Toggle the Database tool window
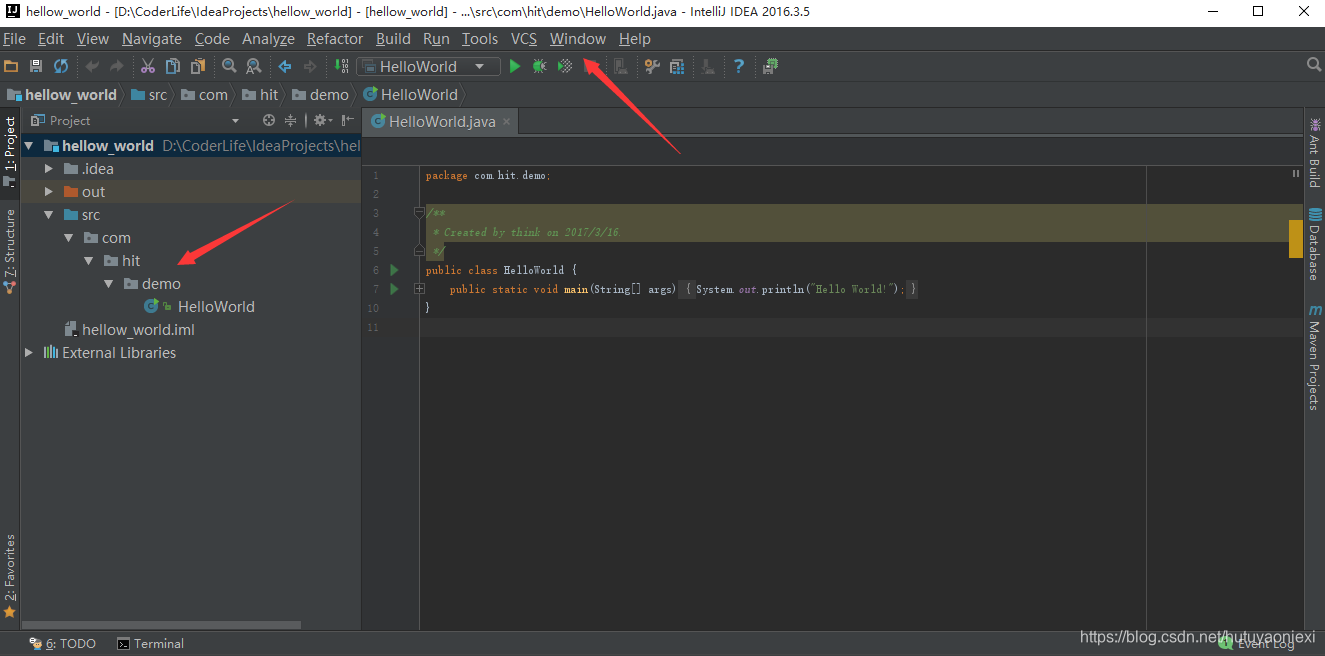 1315,245
